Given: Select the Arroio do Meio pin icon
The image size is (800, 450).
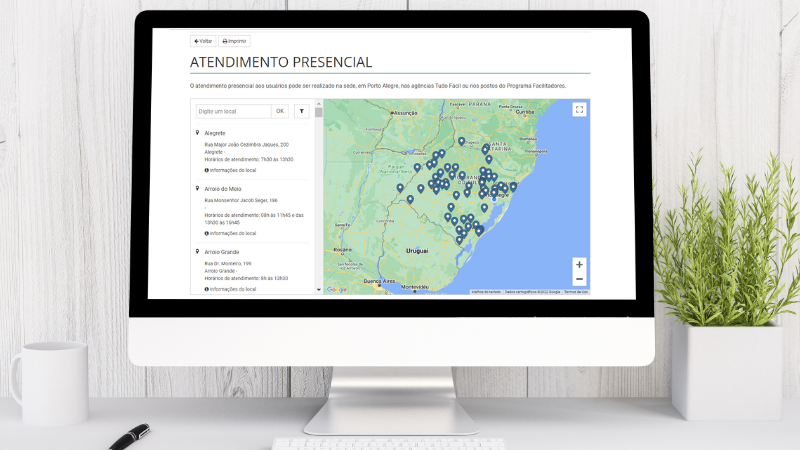Looking at the screenshot, I should click(x=197, y=188).
